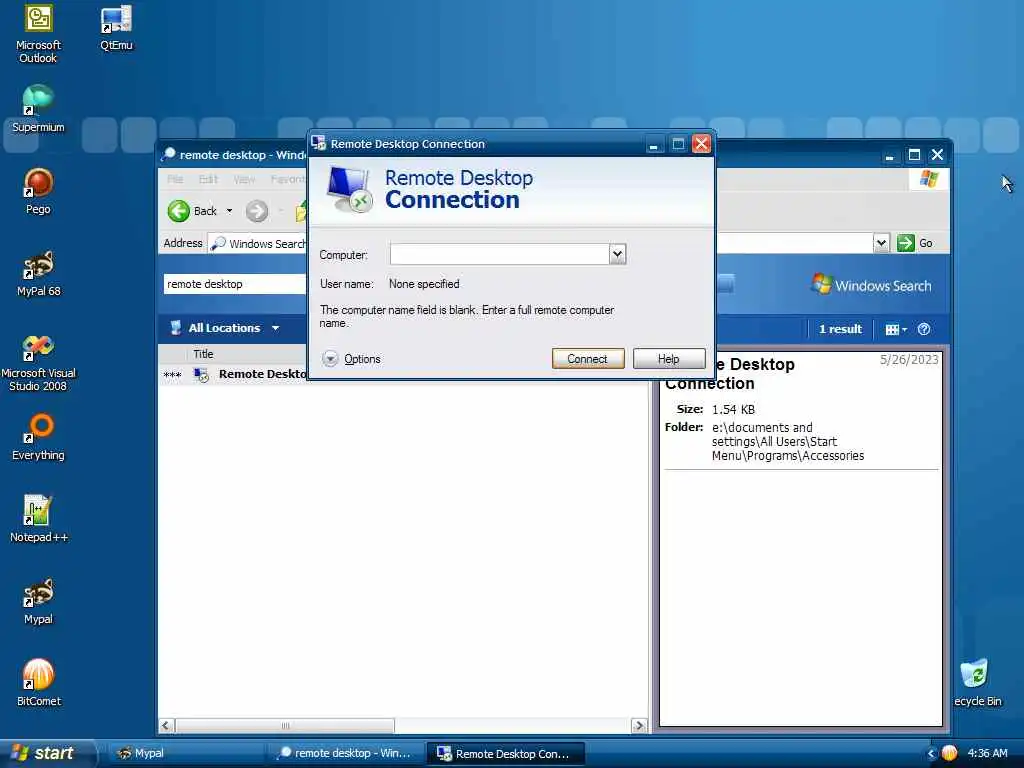1024x768 pixels.
Task: Click the green Go arrow button
Action: coord(906,243)
